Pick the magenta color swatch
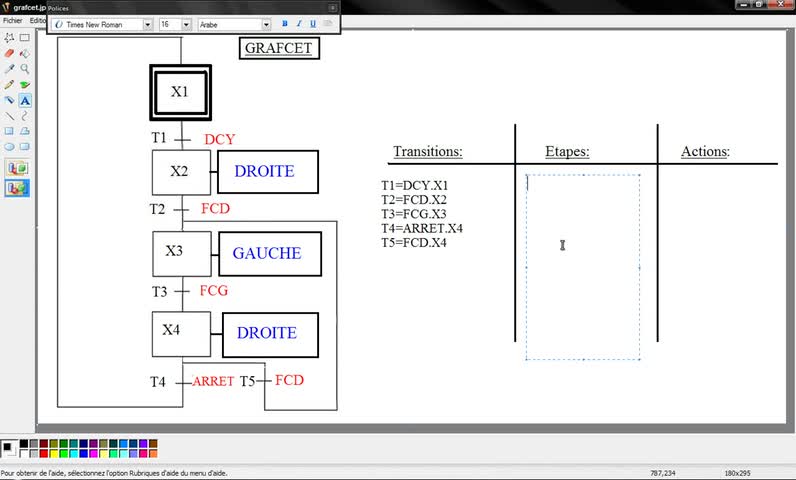Screen dimensions: 796x480 [93, 453]
